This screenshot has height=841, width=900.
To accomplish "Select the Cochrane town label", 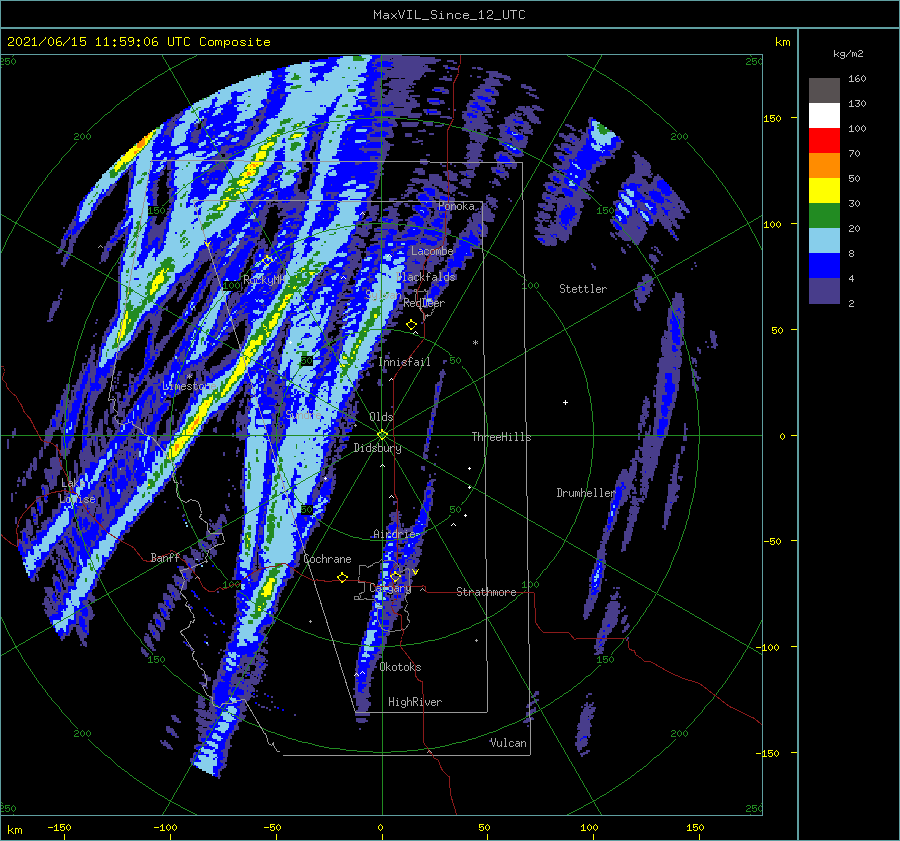I will click(327, 559).
